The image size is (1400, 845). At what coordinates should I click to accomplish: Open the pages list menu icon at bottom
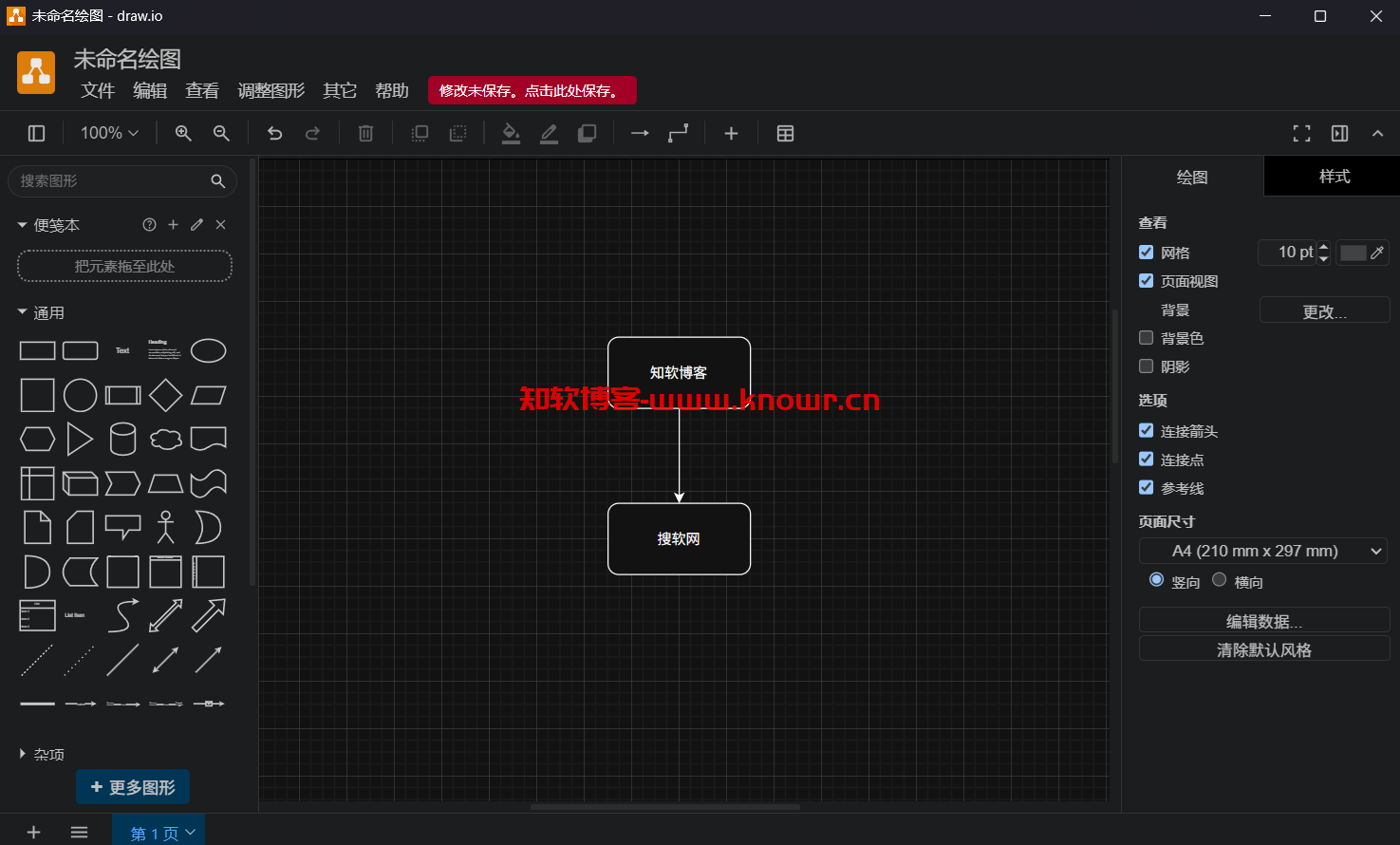[79, 833]
